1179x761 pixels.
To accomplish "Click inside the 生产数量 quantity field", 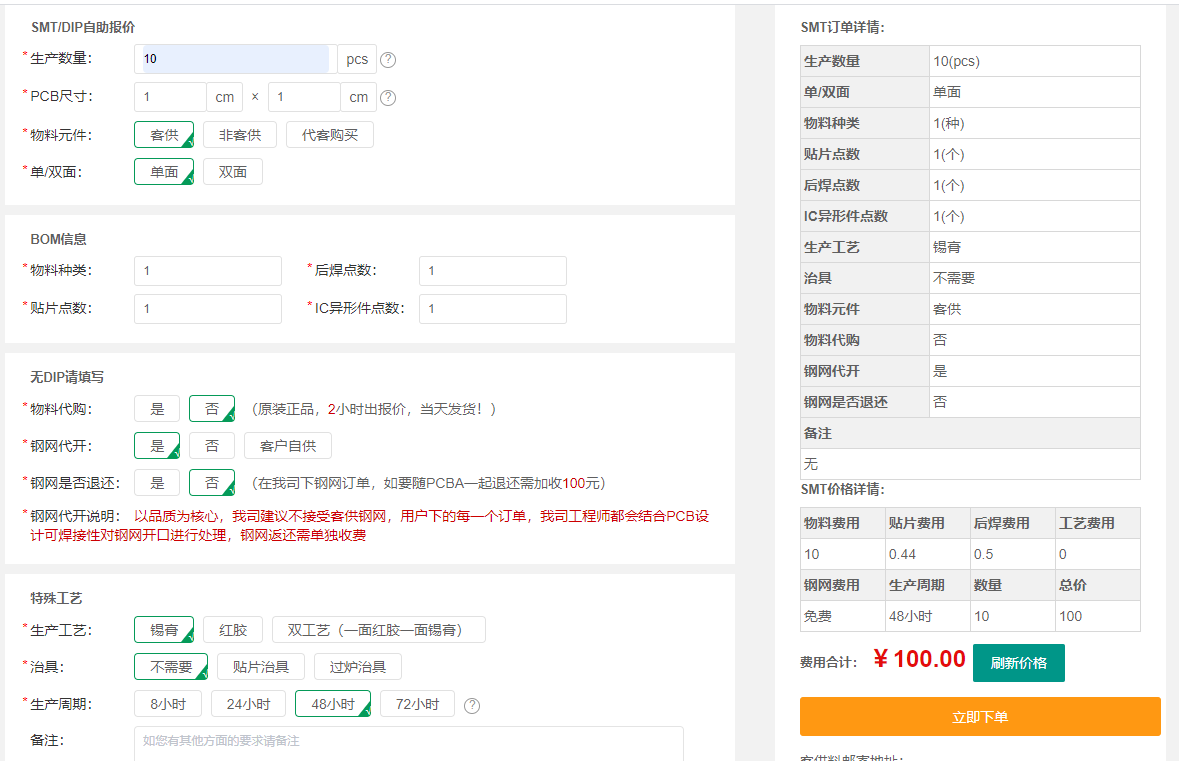I will 232,59.
